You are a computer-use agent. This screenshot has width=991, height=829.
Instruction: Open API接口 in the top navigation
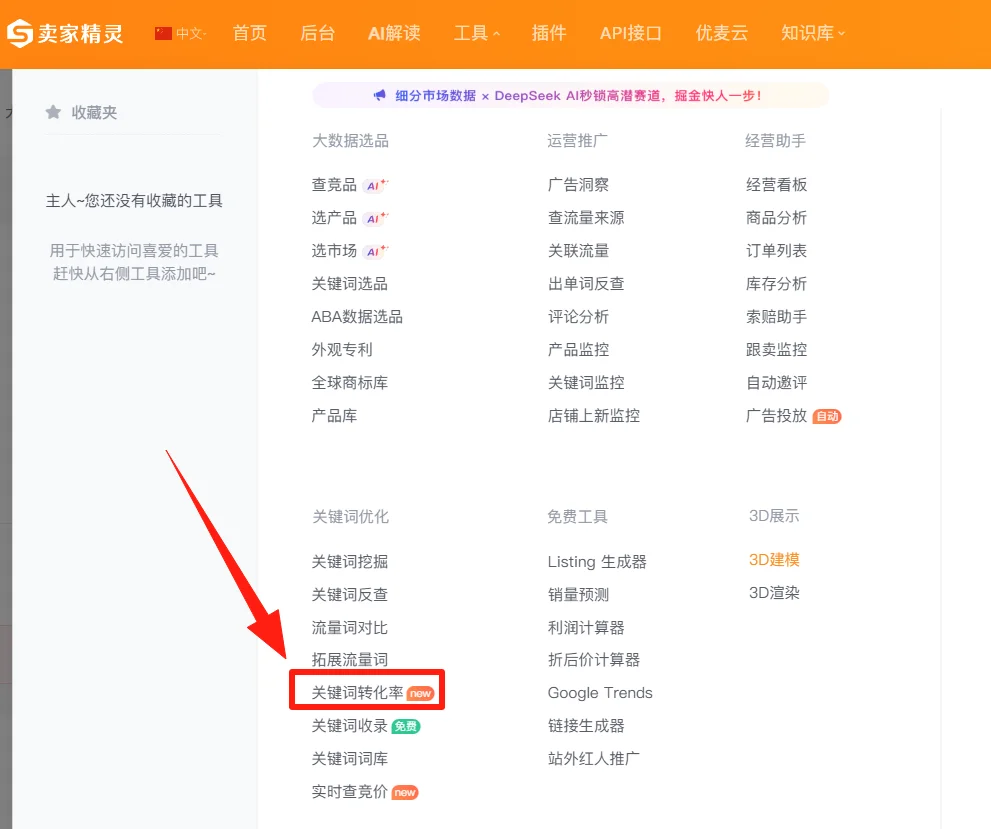[x=631, y=33]
